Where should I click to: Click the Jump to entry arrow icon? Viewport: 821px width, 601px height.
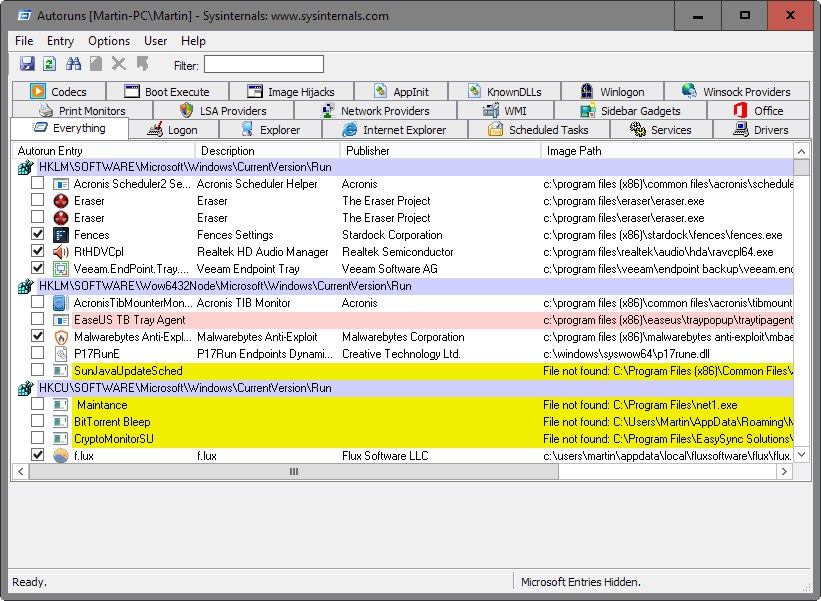click(x=142, y=64)
